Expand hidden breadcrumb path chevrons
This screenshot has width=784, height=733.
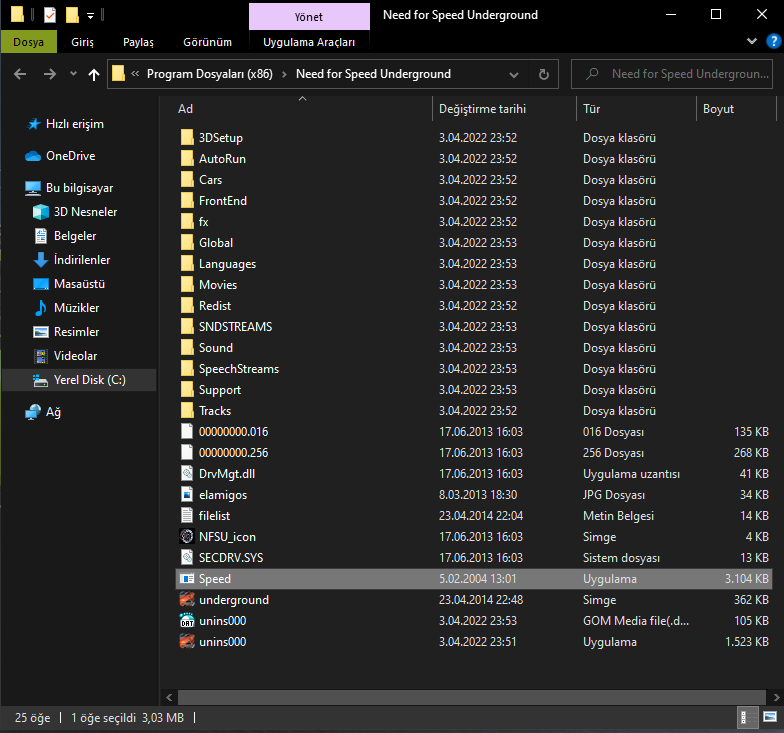135,74
